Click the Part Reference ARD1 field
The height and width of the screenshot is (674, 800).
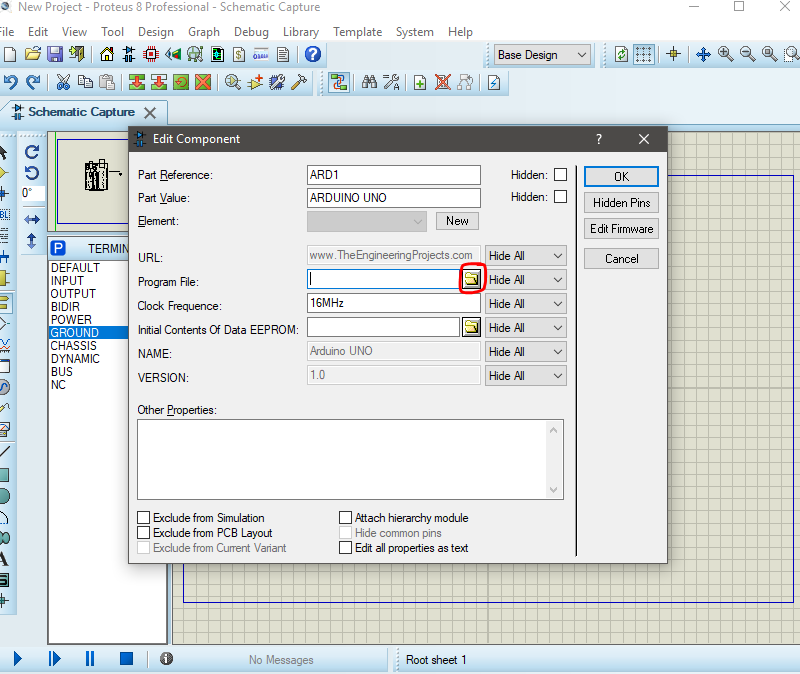393,174
